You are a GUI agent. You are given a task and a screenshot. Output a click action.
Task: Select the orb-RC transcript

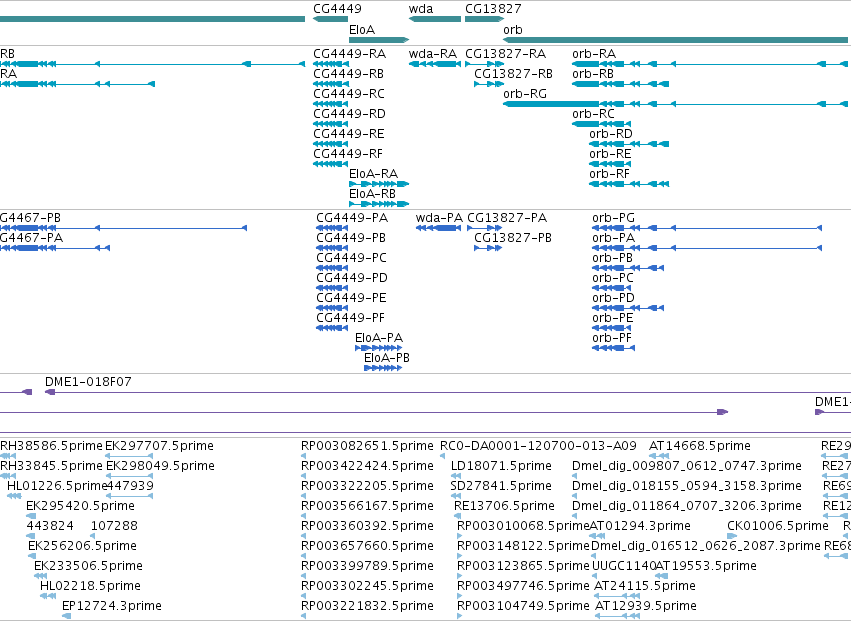click(601, 124)
